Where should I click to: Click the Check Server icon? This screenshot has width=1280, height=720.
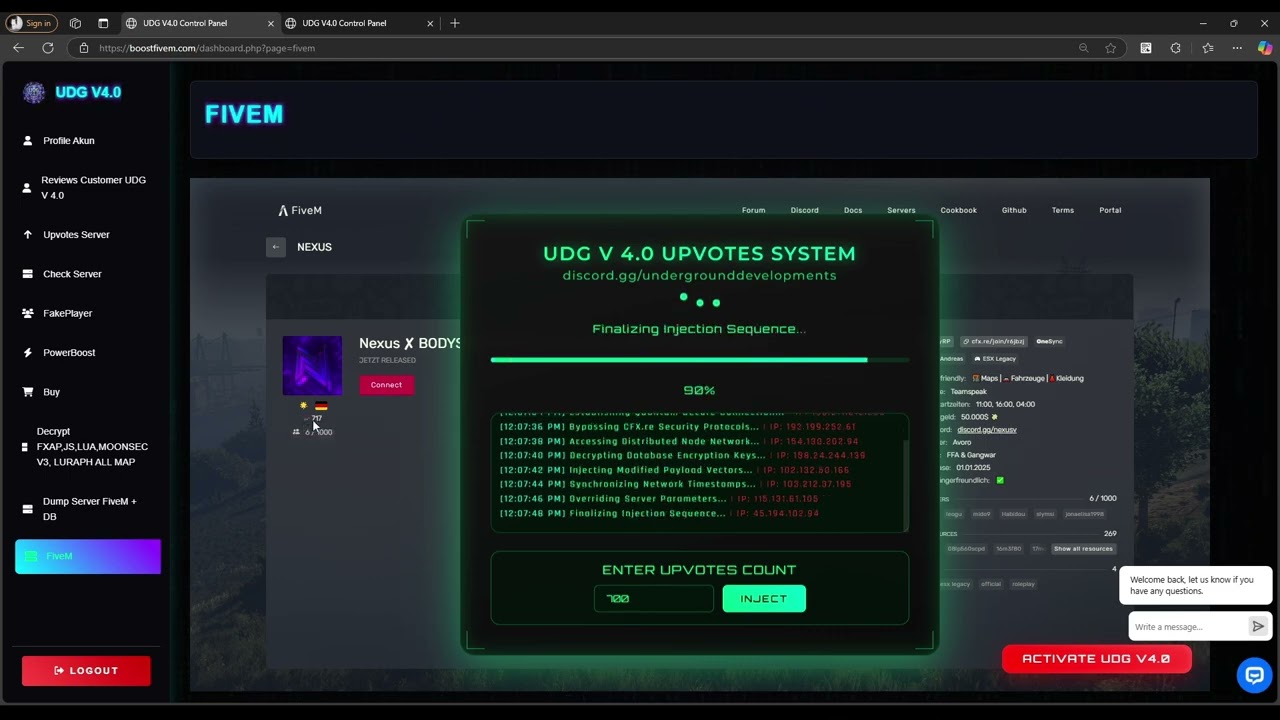point(28,274)
